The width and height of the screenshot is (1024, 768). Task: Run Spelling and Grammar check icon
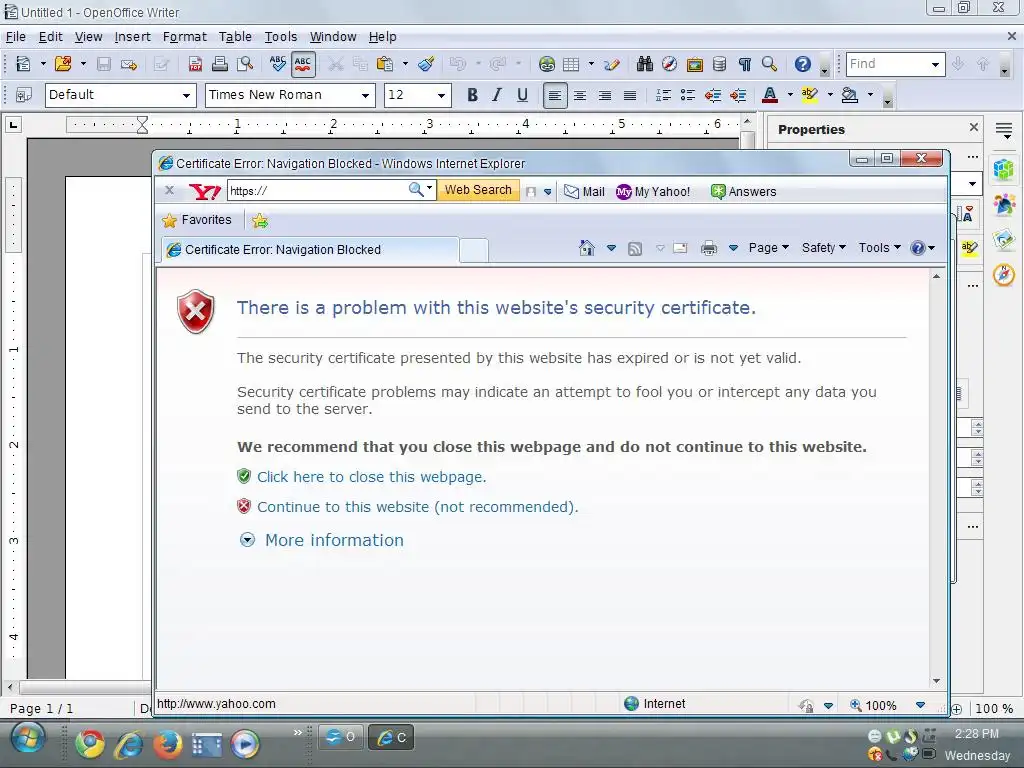pos(278,64)
